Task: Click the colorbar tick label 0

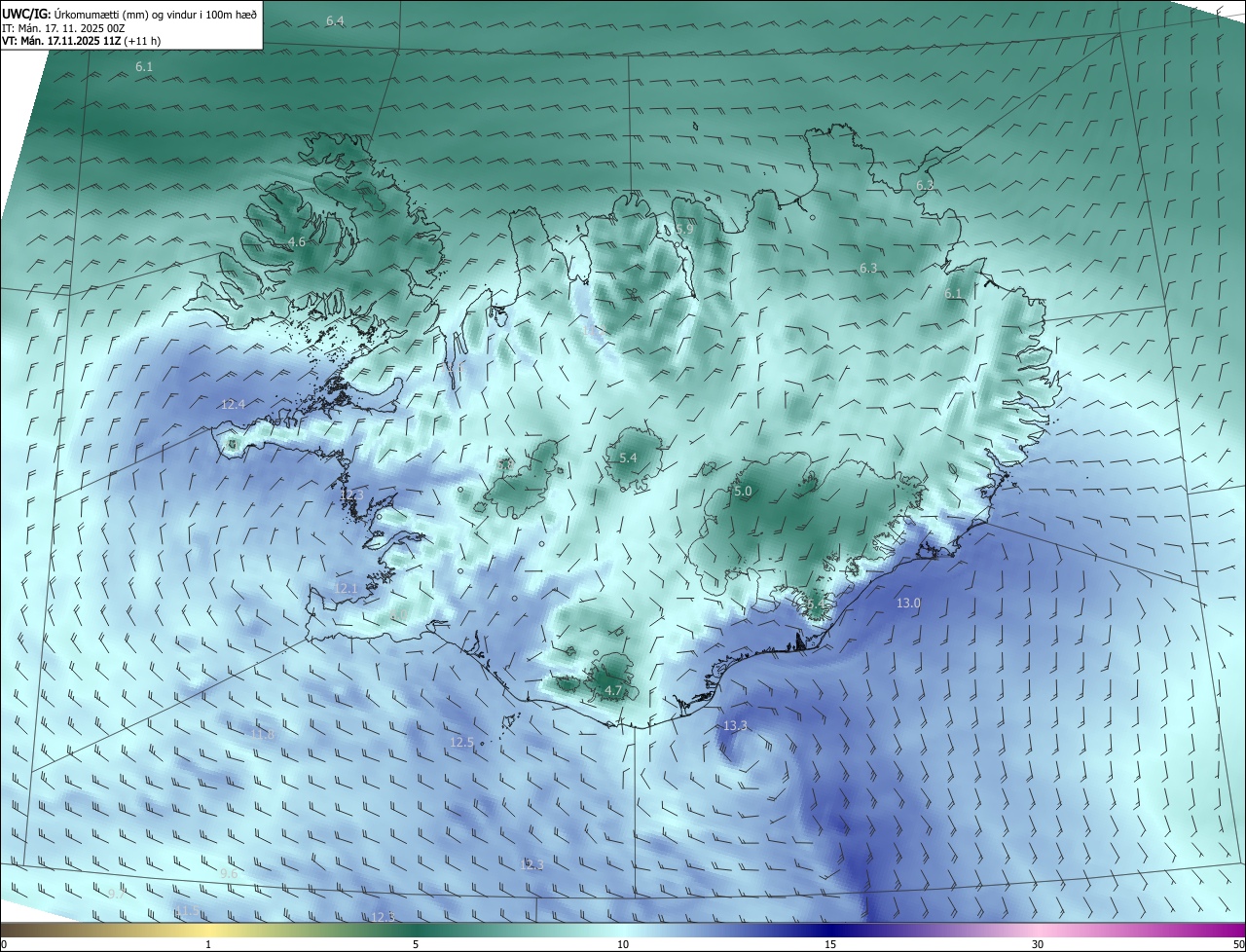Action: tap(4, 944)
